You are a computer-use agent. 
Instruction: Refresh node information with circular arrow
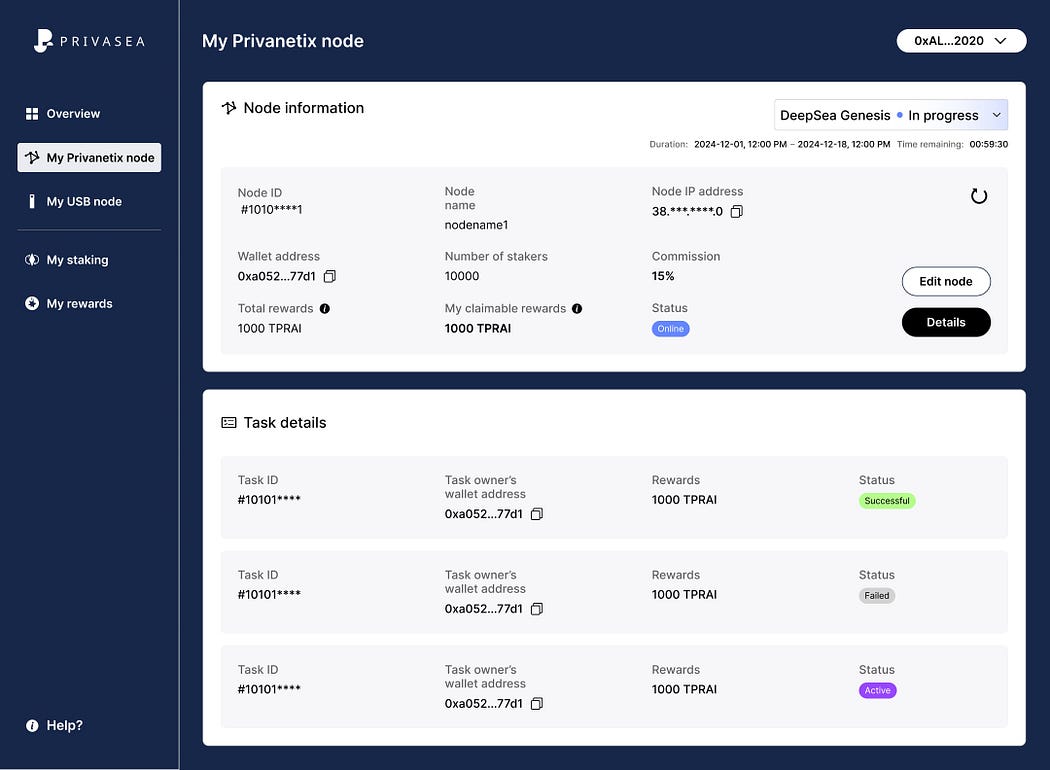[978, 196]
